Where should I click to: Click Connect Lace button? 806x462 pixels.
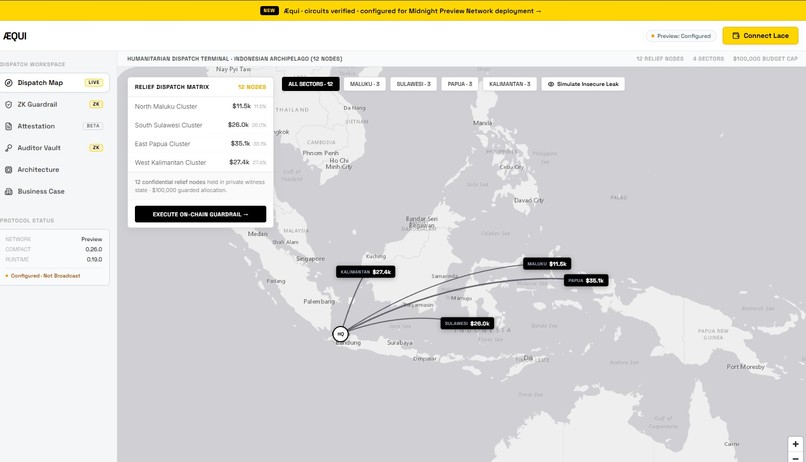pyautogui.click(x=760, y=36)
